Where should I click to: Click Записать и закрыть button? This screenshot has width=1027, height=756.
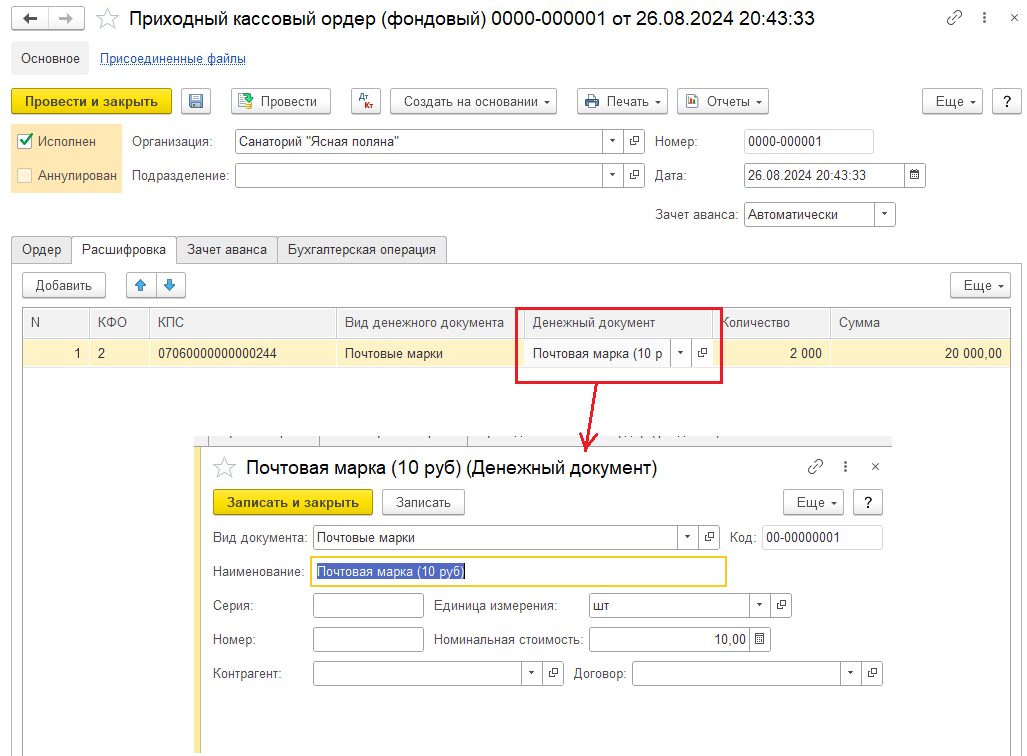tap(293, 502)
